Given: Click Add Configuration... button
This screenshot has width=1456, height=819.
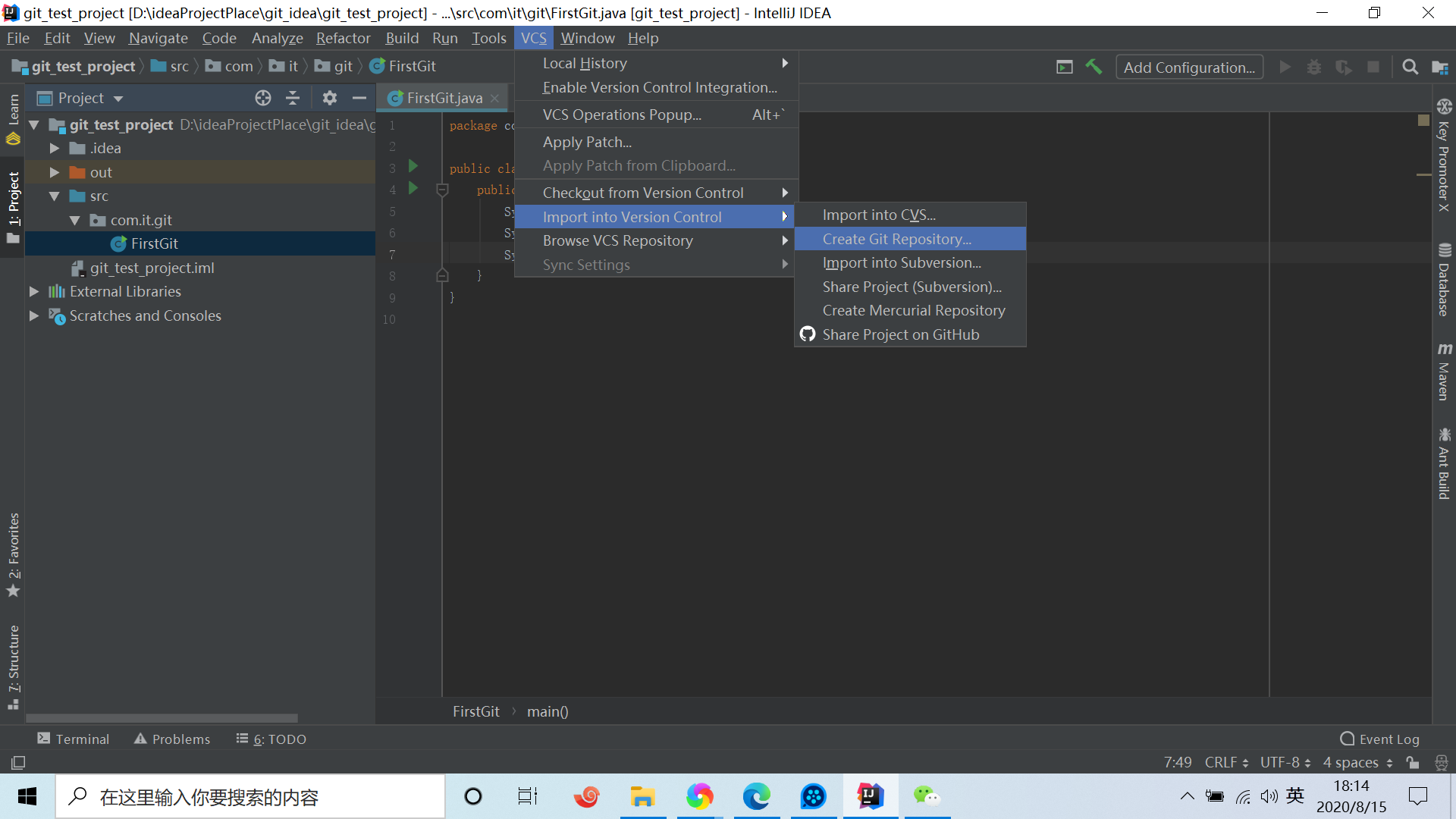Looking at the screenshot, I should pyautogui.click(x=1189, y=67).
